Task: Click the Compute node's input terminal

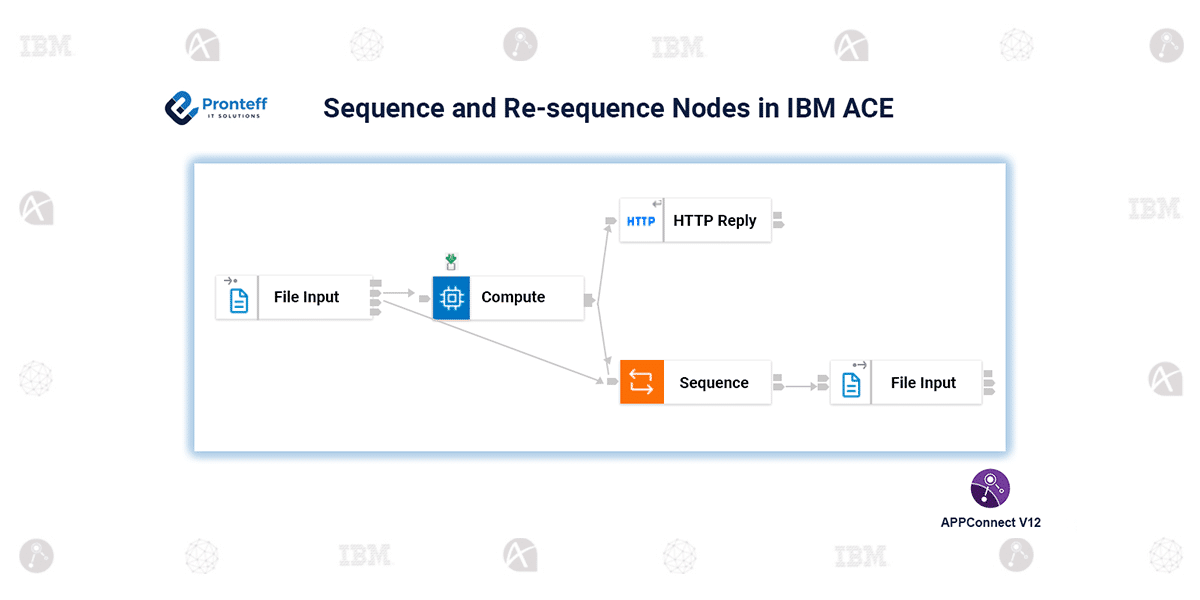Action: tap(424, 298)
